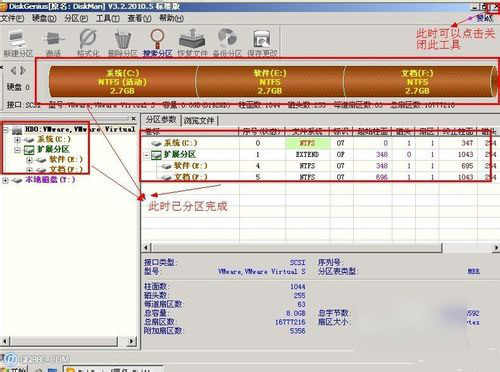Click the EXTEND file system cell
This screenshot has width=500, height=372.
pos(307,155)
